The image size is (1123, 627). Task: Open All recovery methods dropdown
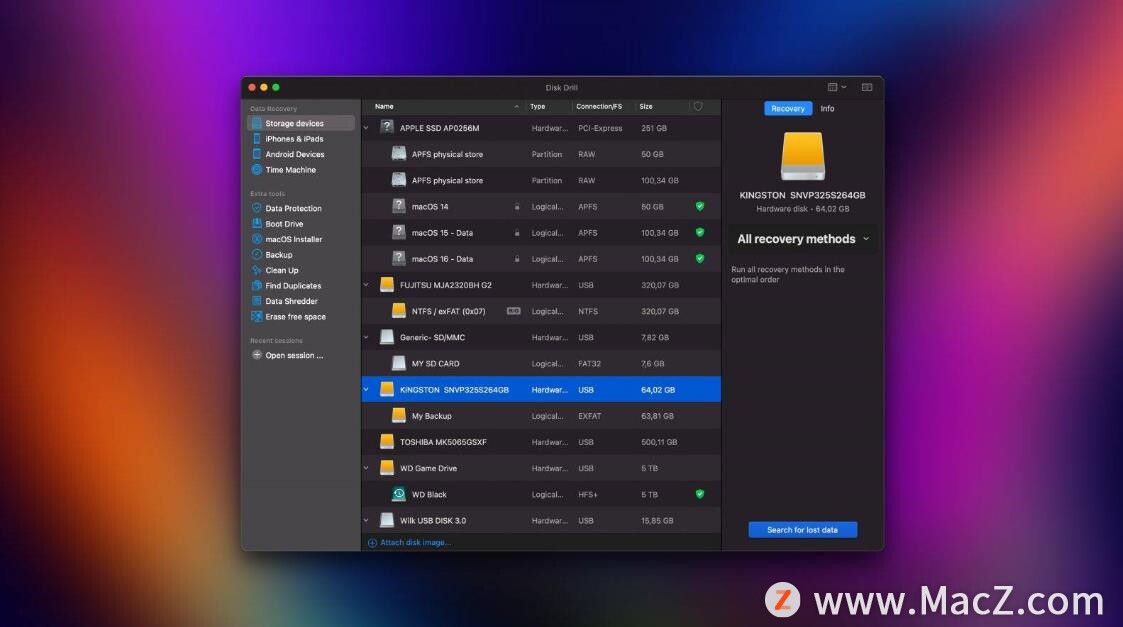(x=803, y=239)
